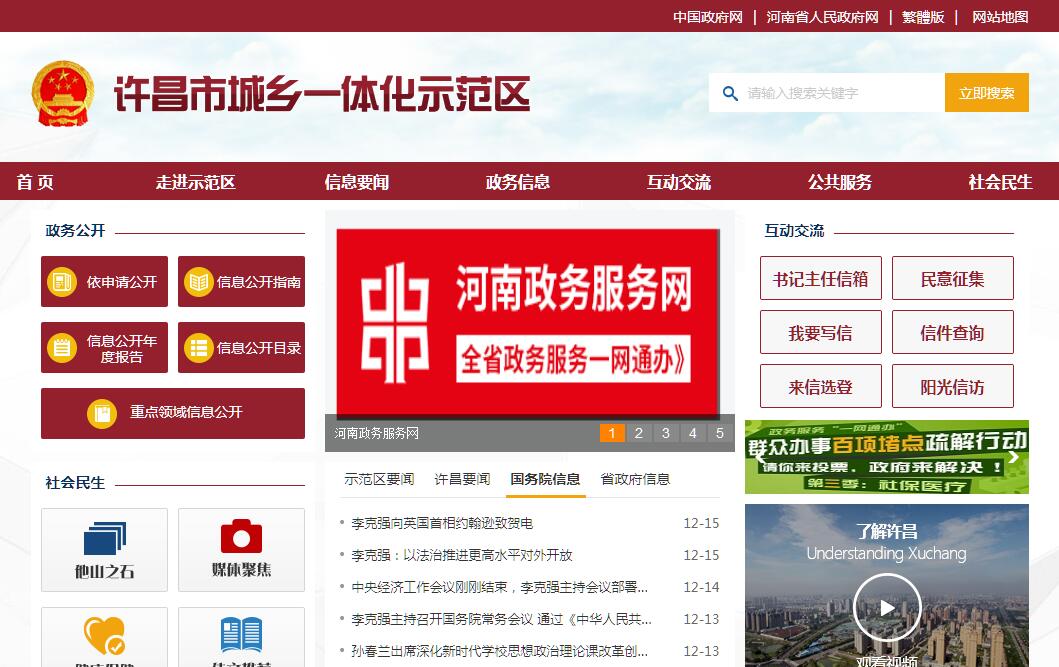Open 他山之石 stacked pages icon
Screen dimensions: 1059x667
(105, 538)
